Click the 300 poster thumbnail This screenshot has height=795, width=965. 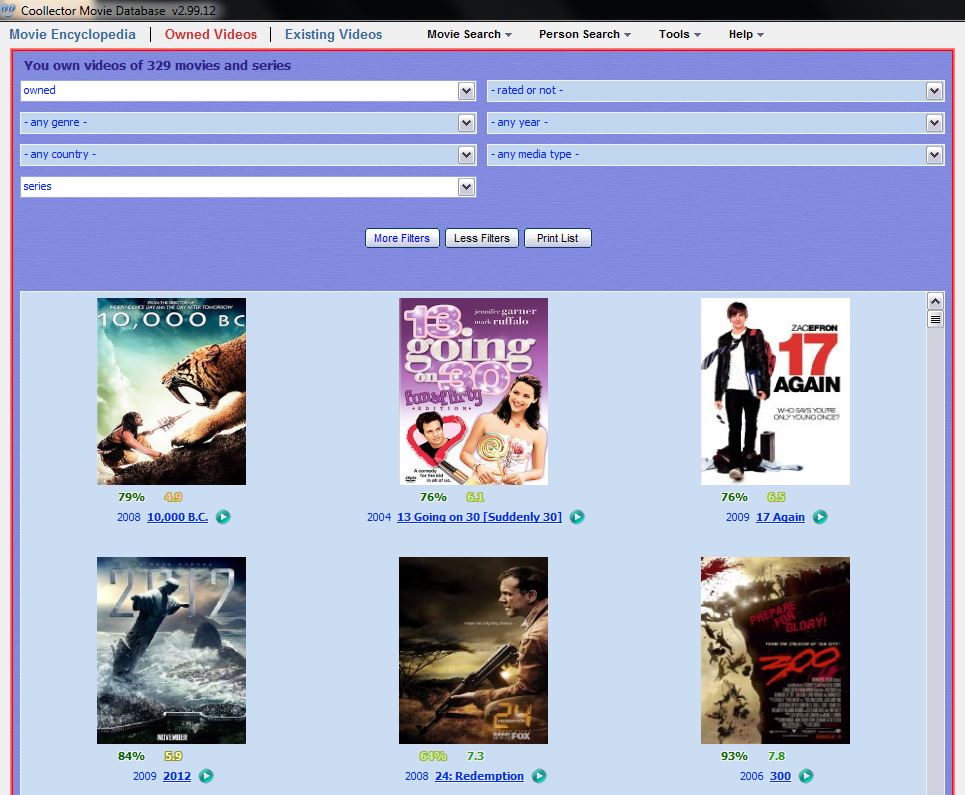(x=775, y=650)
